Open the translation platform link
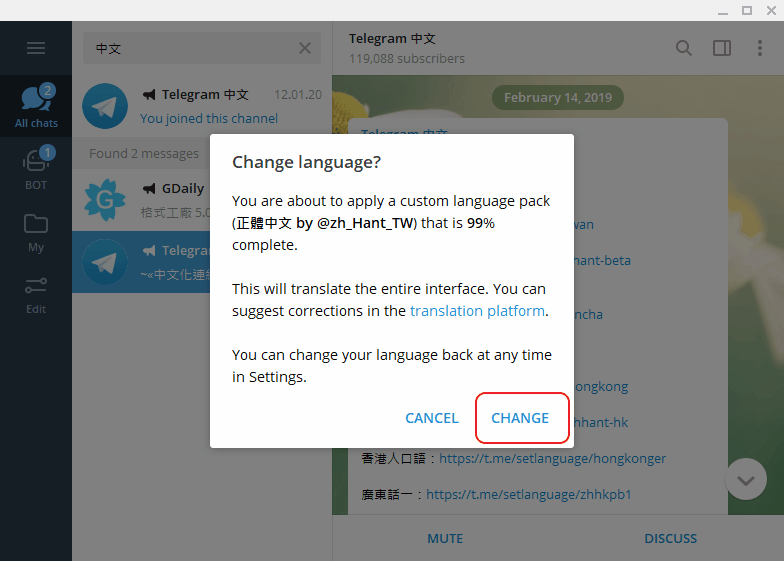784x561 pixels. pos(477,311)
